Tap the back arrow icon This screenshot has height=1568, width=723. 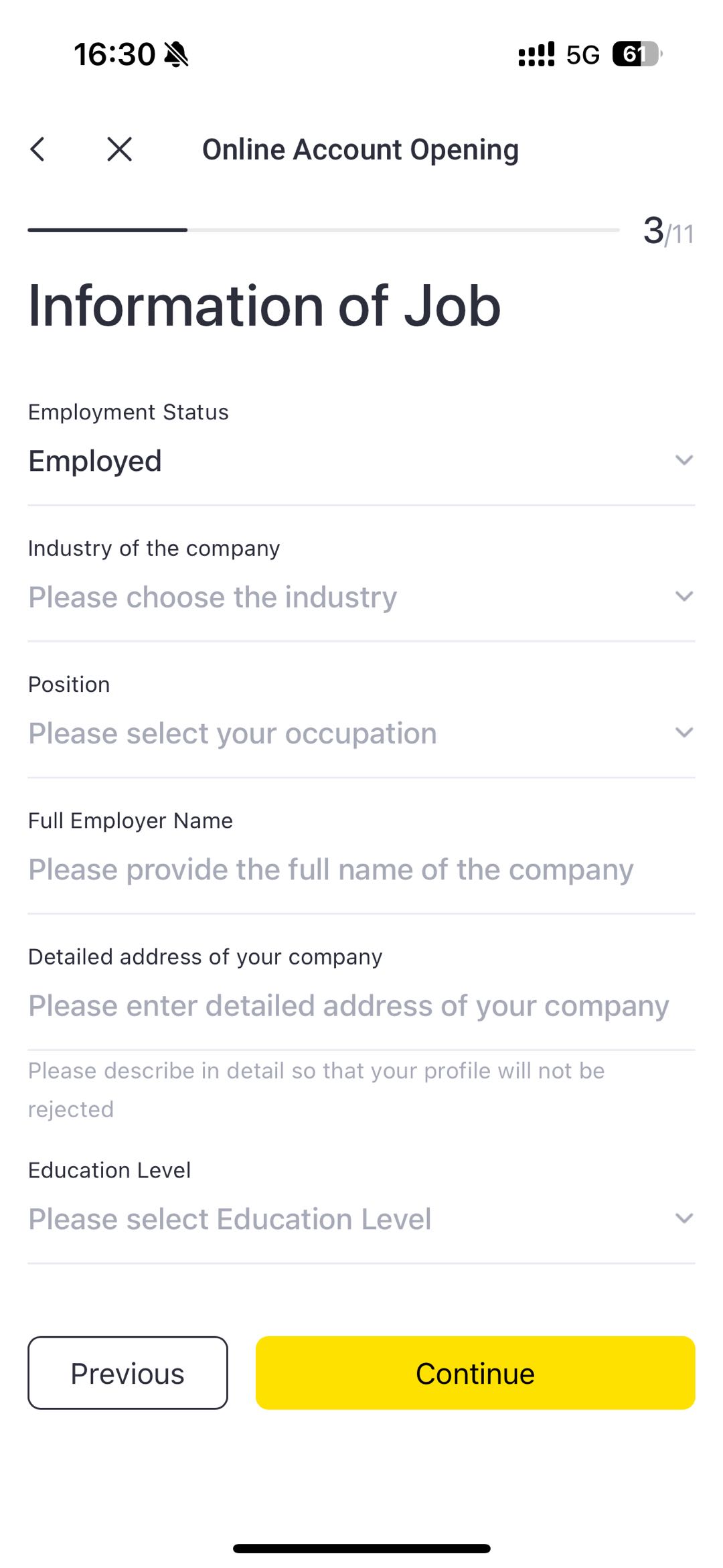click(38, 149)
